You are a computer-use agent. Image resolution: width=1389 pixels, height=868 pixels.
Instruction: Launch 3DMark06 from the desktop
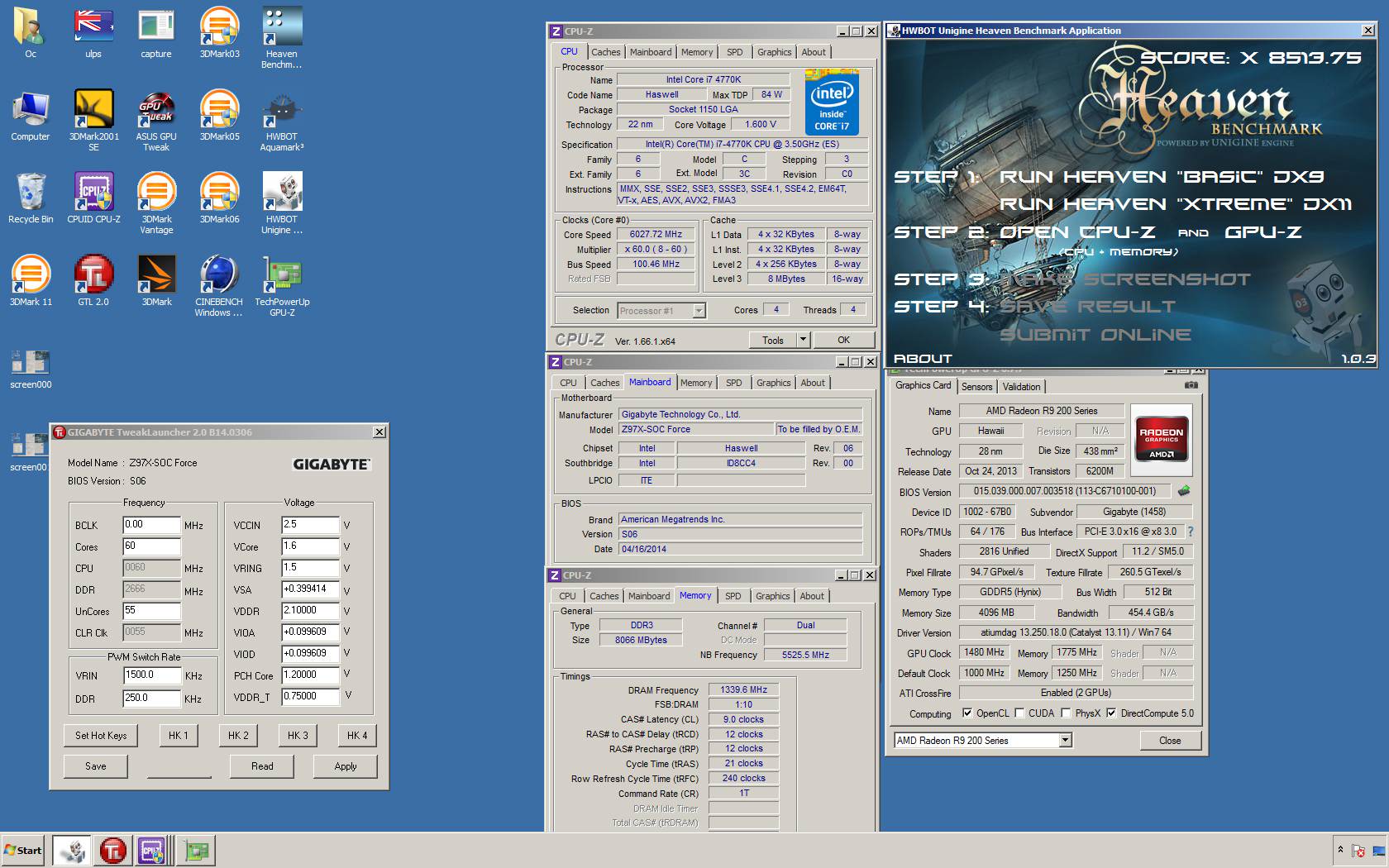coord(219,198)
